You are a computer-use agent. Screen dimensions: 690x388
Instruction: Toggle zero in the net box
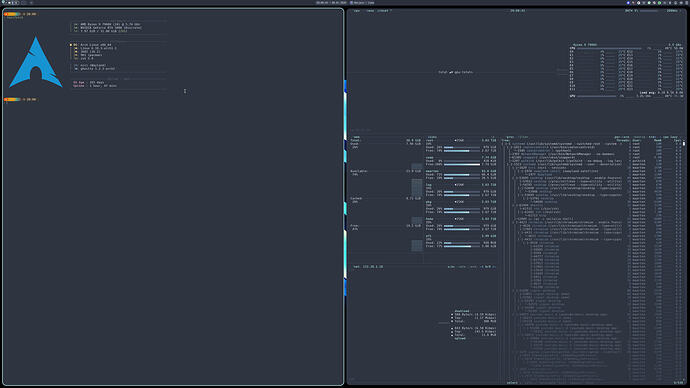coord(473,267)
